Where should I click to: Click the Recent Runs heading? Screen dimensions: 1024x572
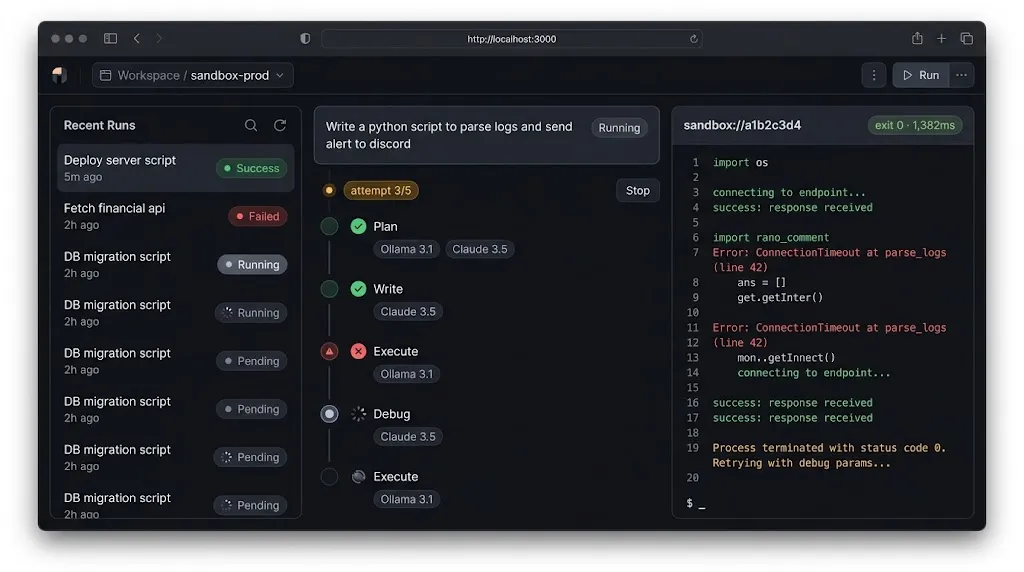99,125
